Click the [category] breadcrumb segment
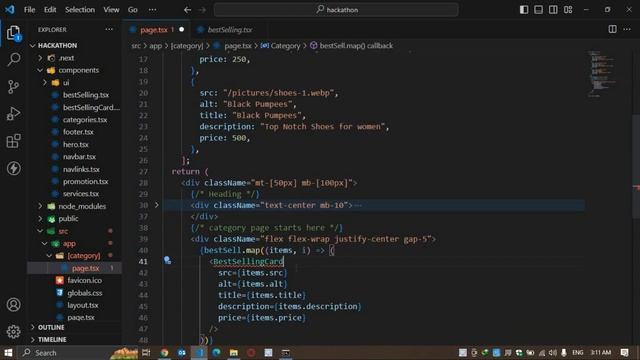 click(x=187, y=46)
